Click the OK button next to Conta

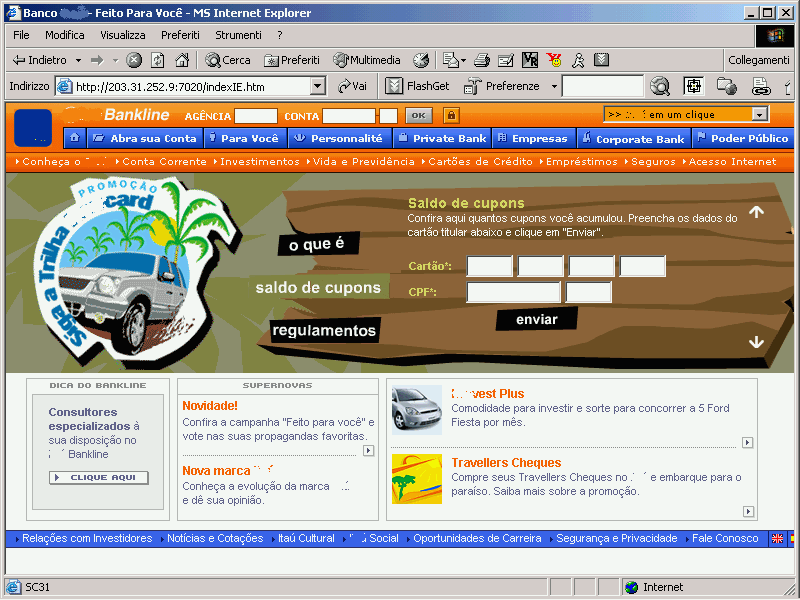pyautogui.click(x=419, y=115)
